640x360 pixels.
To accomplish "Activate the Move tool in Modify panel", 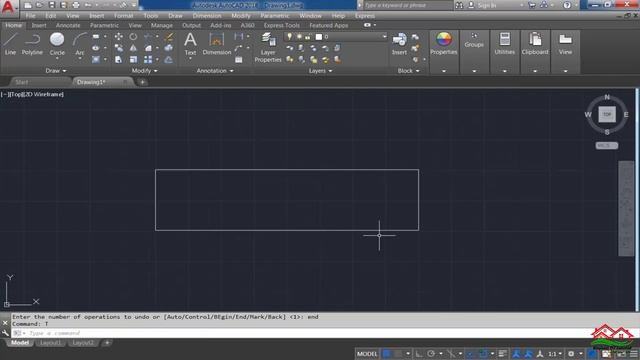I will pyautogui.click(x=118, y=37).
